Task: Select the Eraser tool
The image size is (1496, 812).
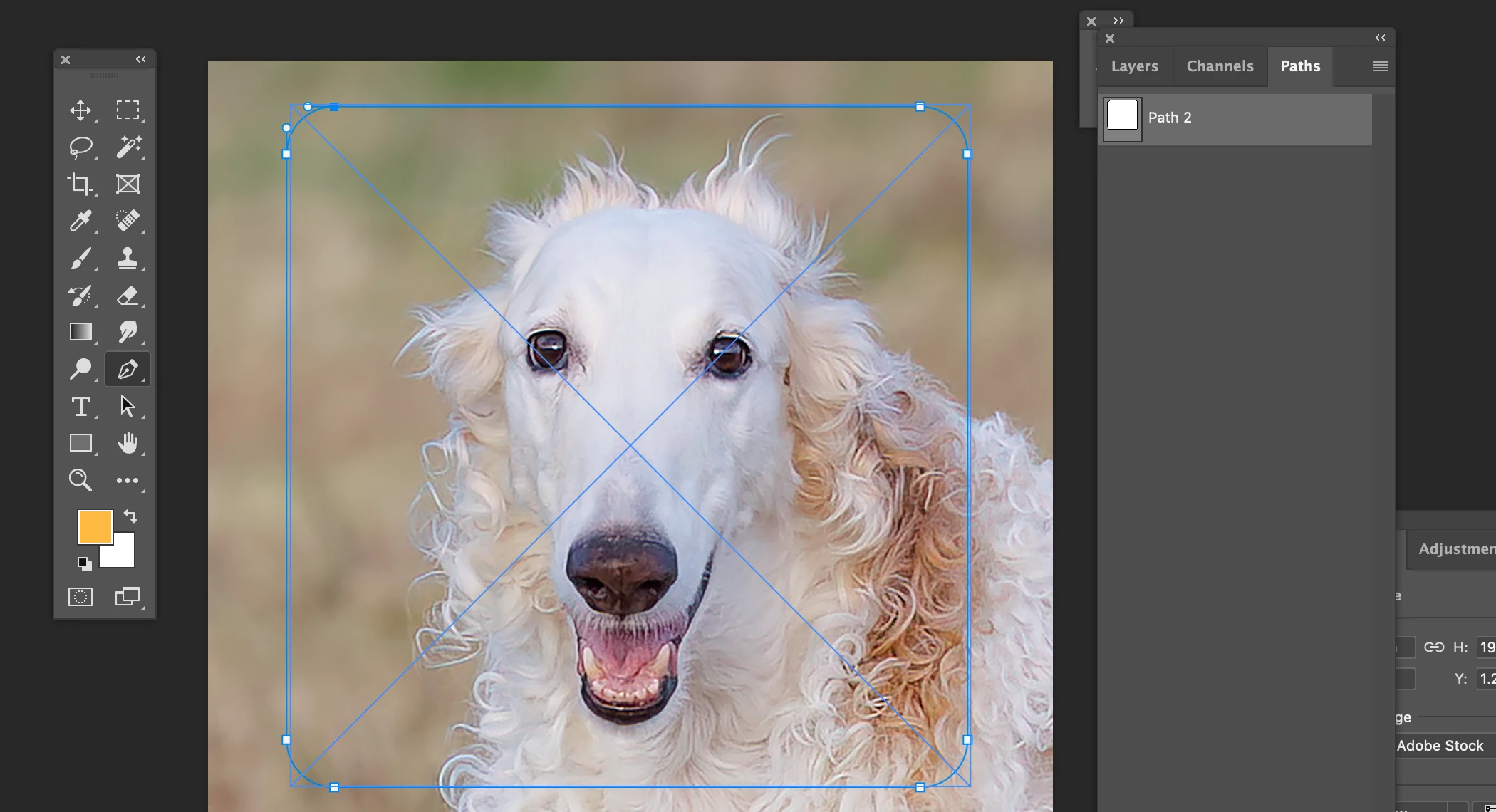Action: tap(128, 296)
